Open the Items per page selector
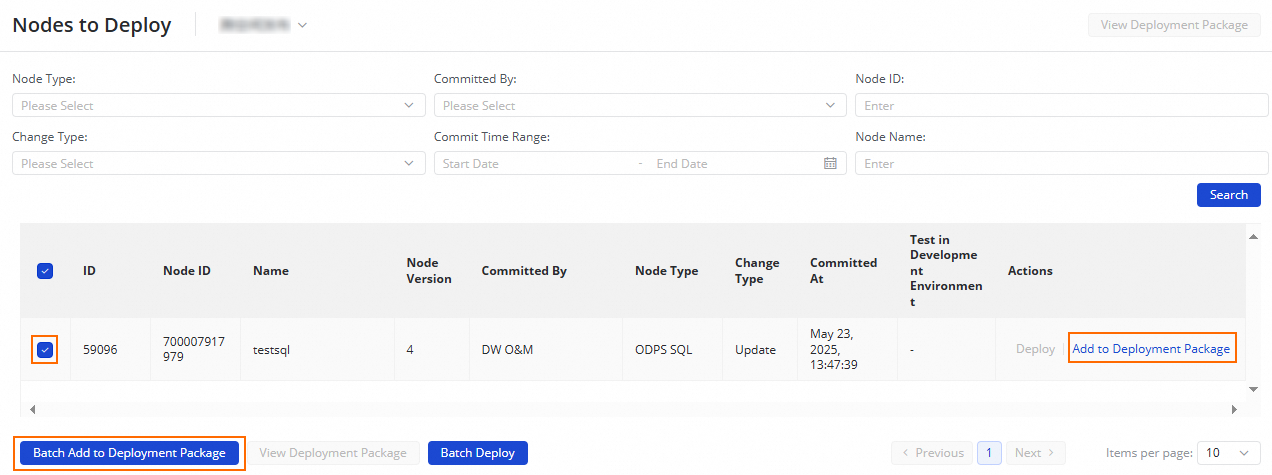 [1228, 453]
